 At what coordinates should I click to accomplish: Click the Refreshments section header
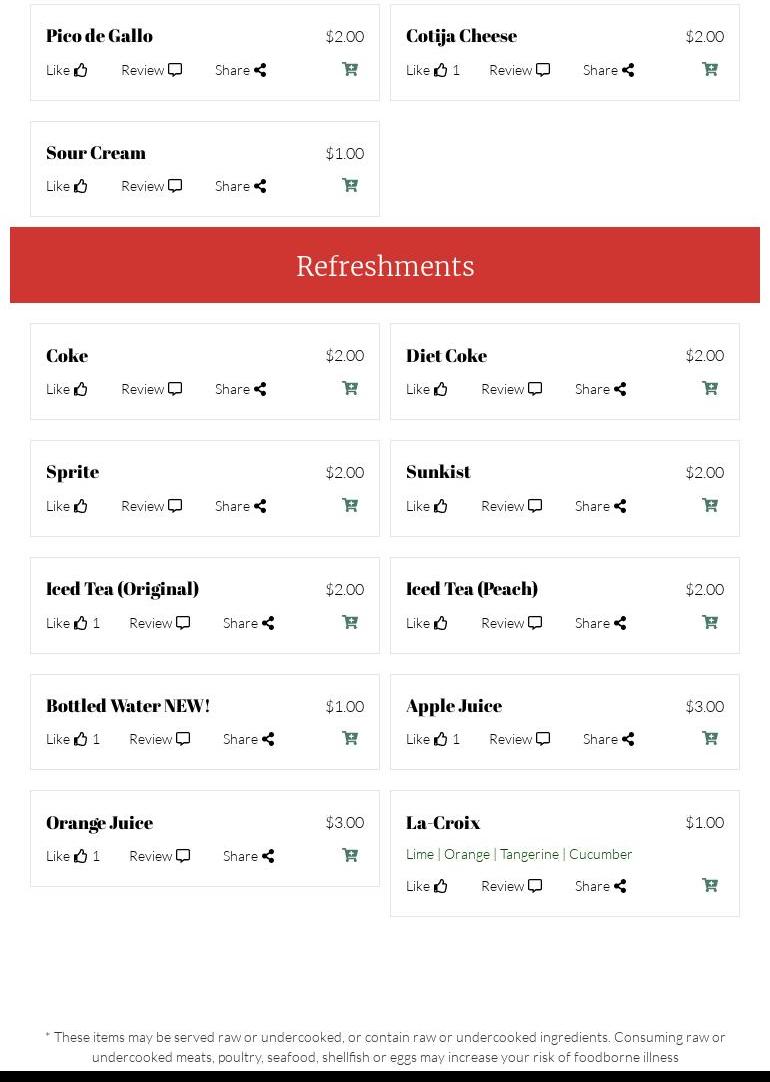pyautogui.click(x=385, y=265)
